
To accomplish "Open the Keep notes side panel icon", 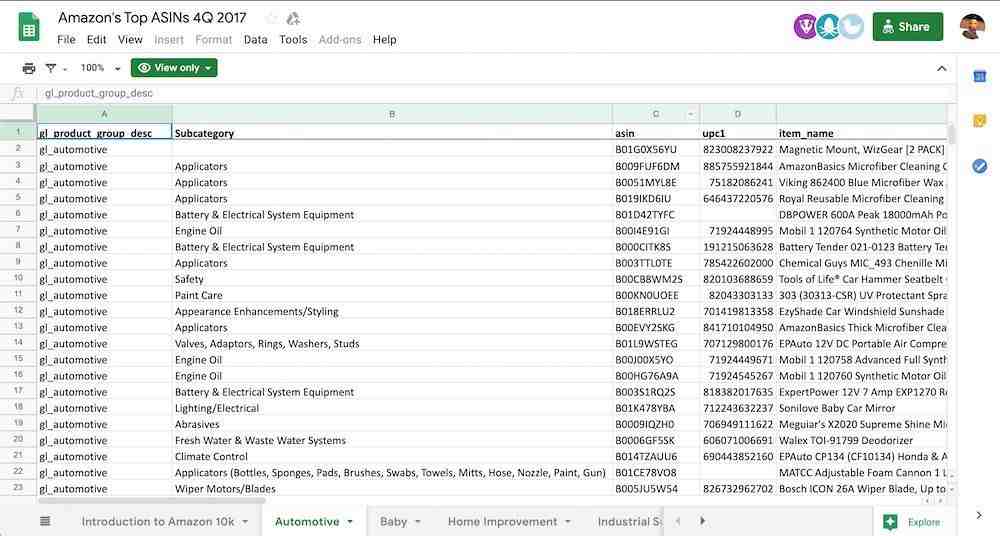I will (x=980, y=121).
